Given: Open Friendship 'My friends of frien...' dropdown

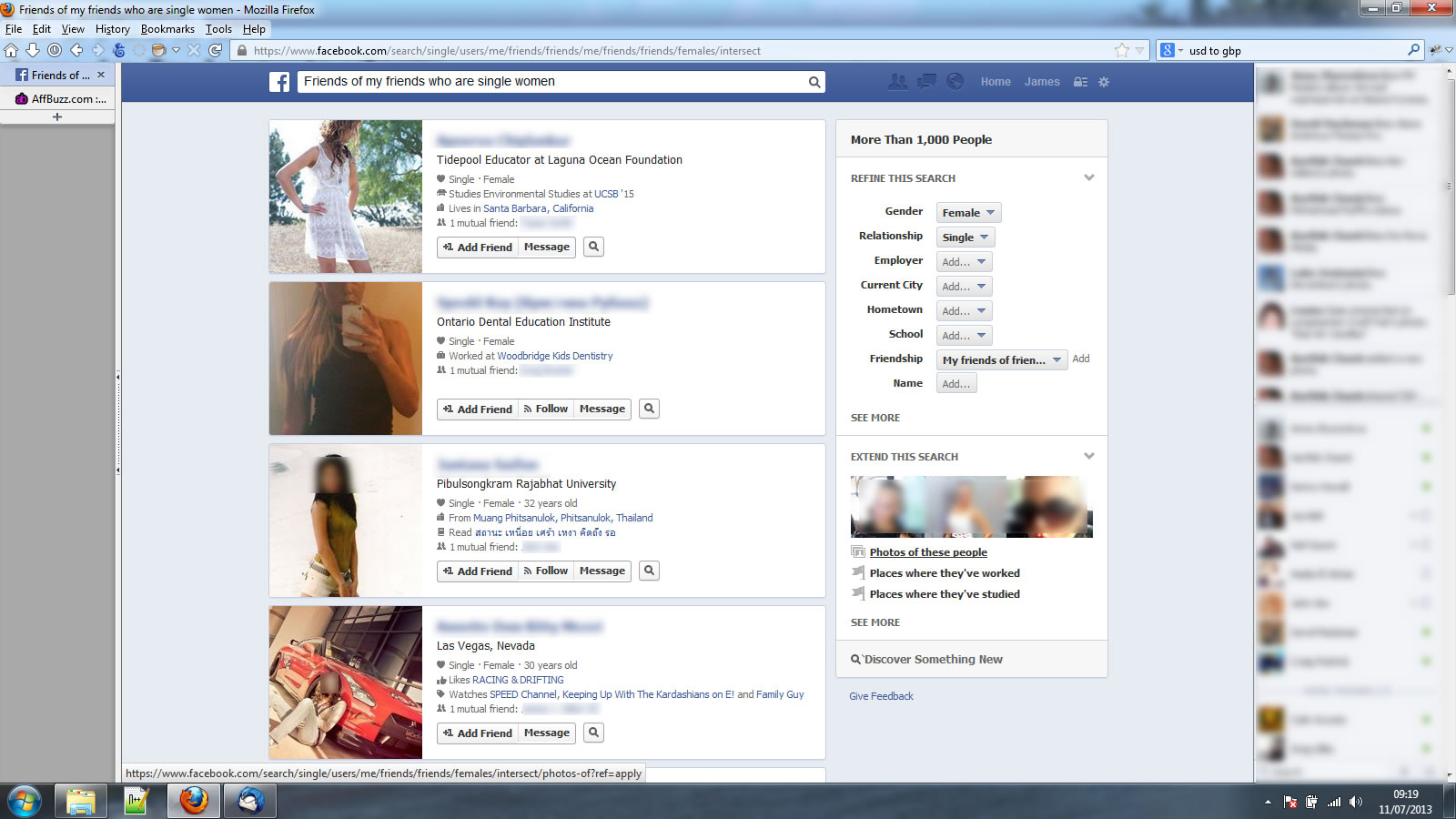Looking at the screenshot, I should click(x=1002, y=359).
